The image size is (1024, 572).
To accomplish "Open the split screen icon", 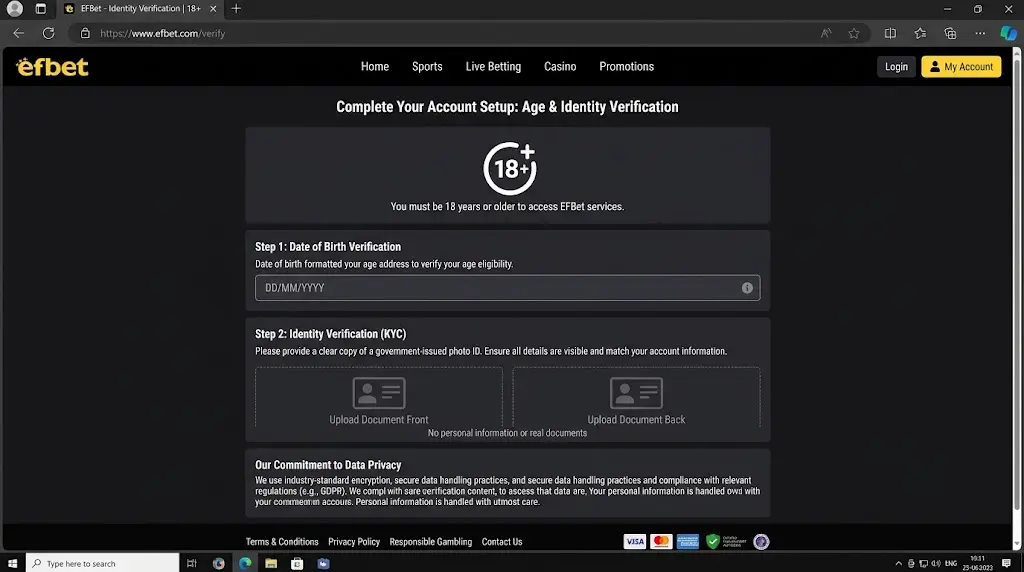I will [x=890, y=33].
